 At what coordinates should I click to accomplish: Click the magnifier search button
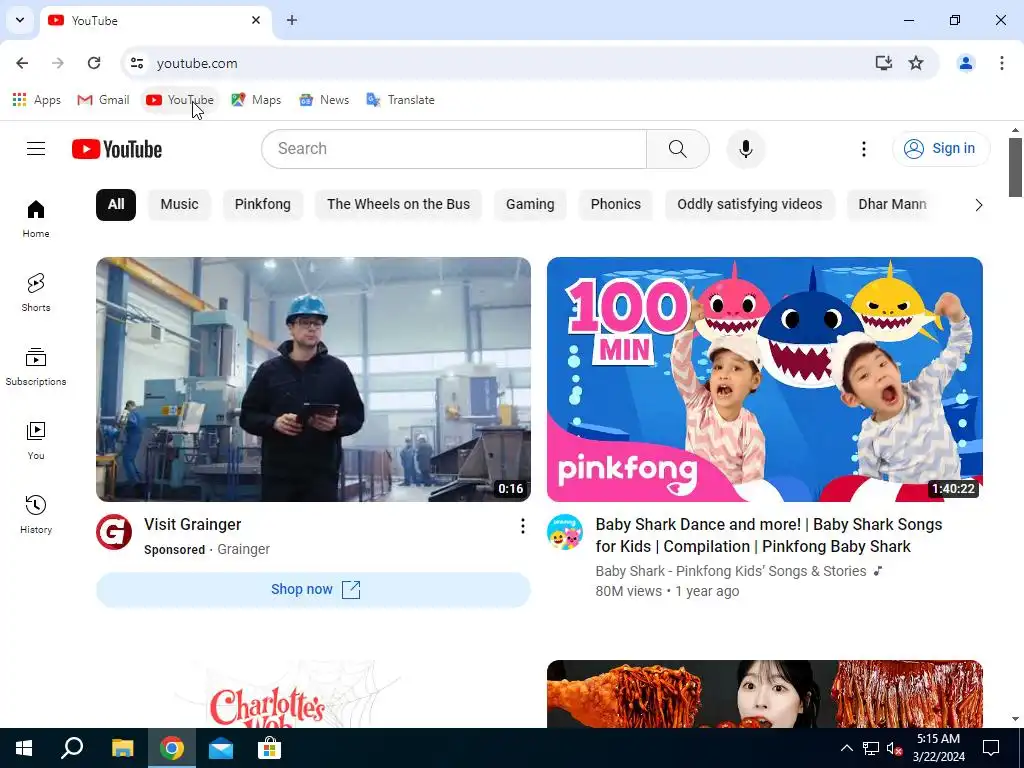point(677,149)
